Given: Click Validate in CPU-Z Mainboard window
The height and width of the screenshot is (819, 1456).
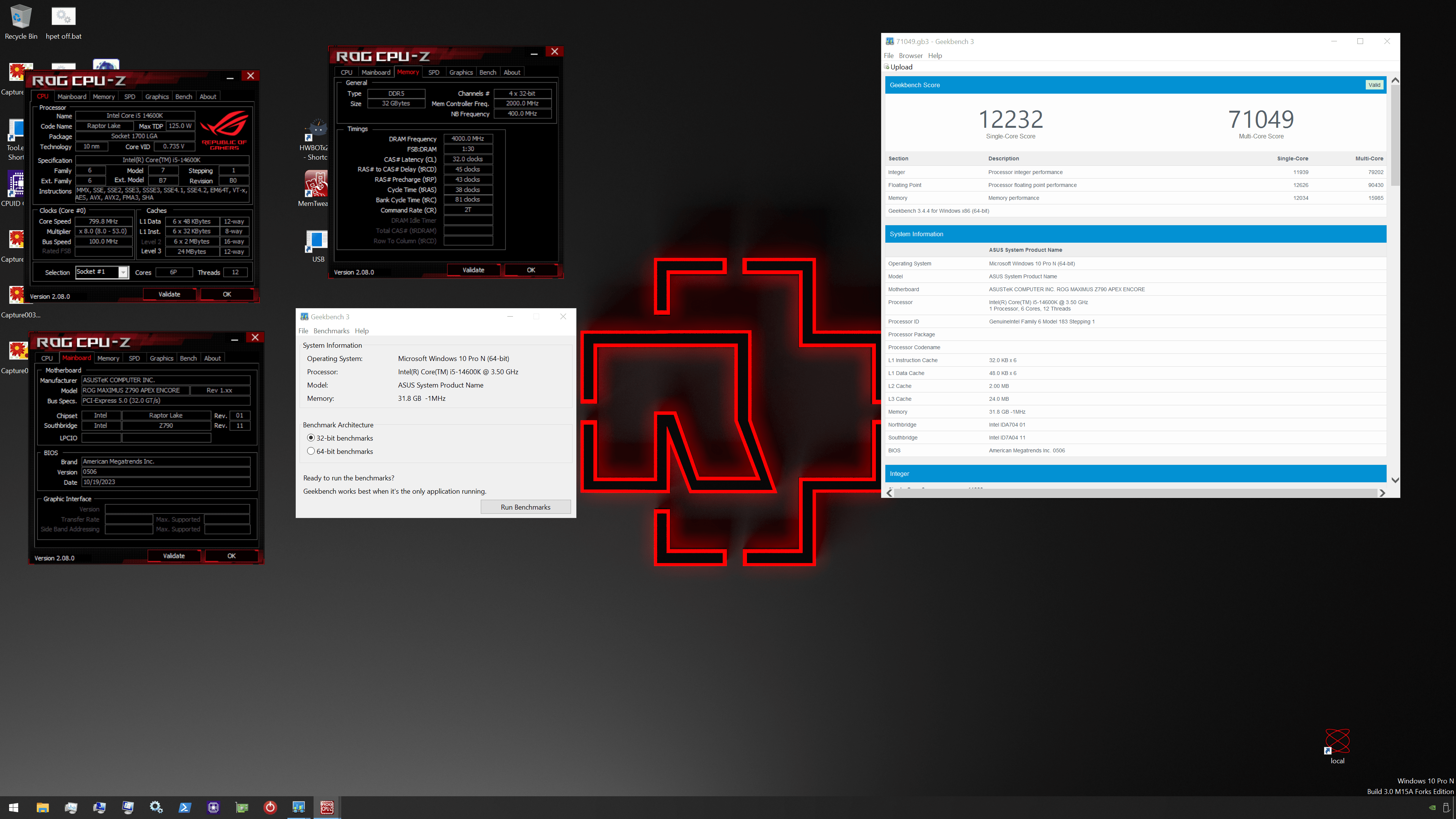Looking at the screenshot, I should (x=174, y=555).
